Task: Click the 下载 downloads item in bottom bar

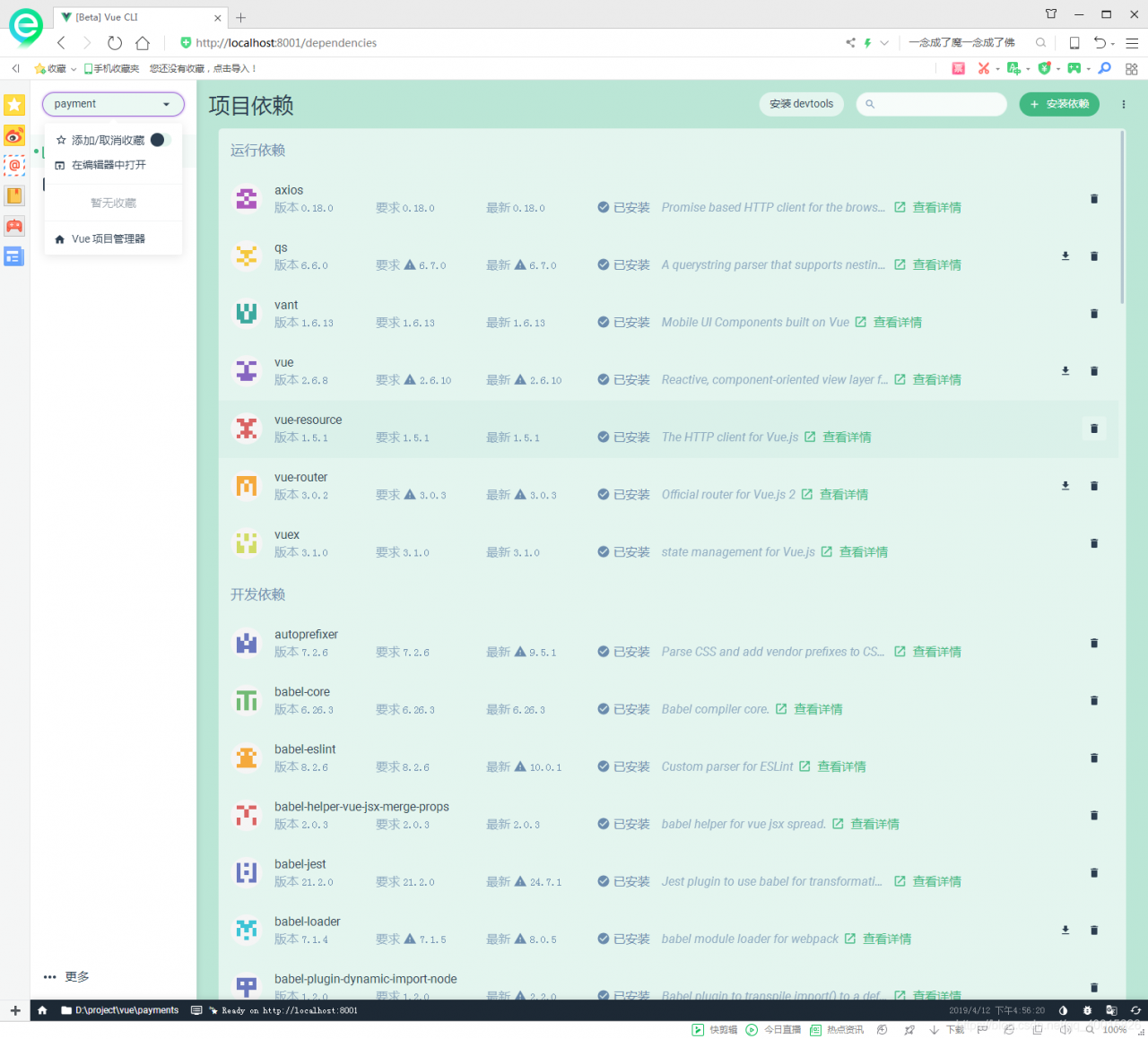Action: [x=947, y=1030]
